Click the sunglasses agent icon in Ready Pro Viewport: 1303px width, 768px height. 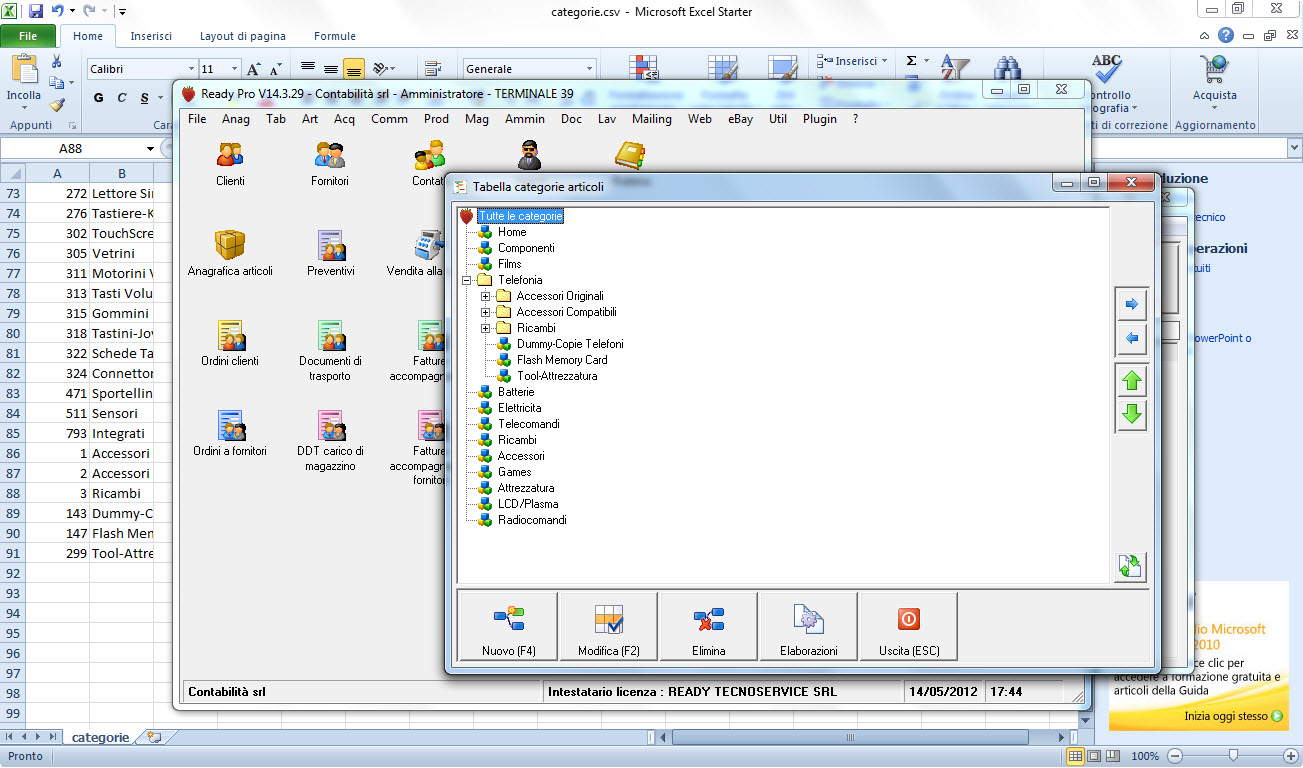point(529,155)
